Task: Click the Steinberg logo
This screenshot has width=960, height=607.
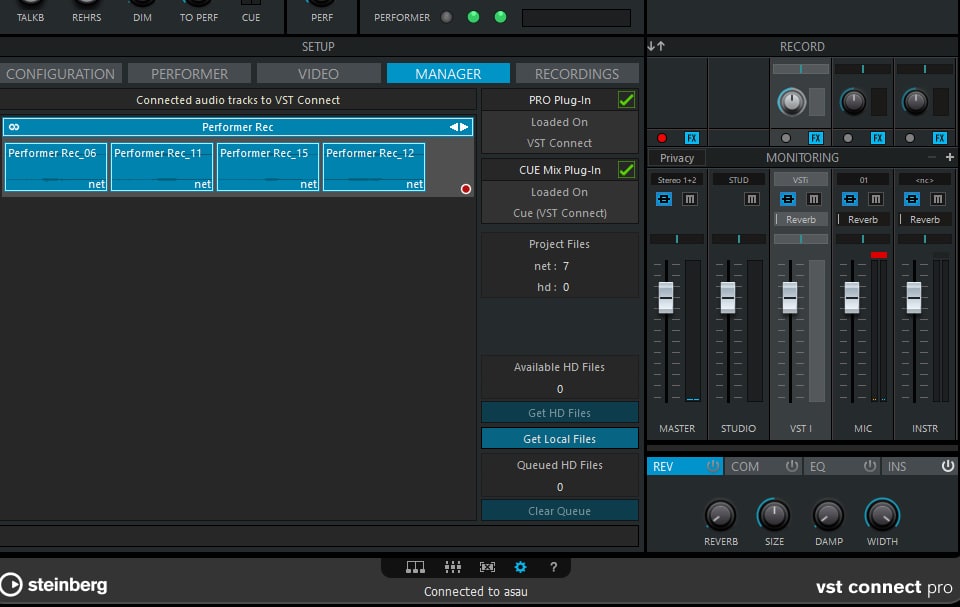Action: point(54,584)
